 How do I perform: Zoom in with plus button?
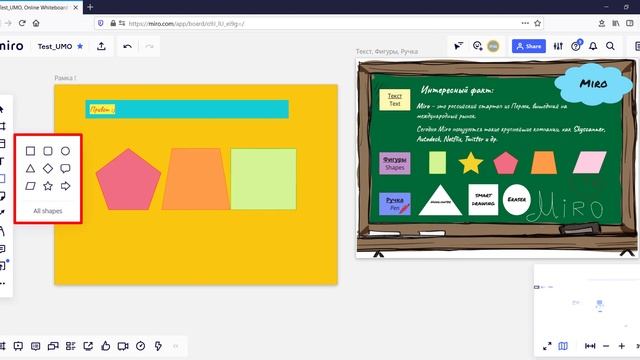click(x=622, y=346)
